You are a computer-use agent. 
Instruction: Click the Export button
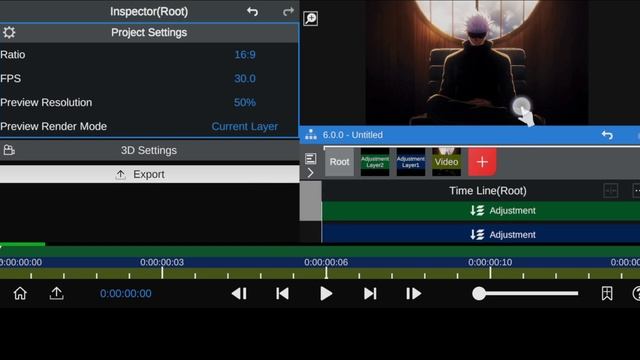pos(149,174)
